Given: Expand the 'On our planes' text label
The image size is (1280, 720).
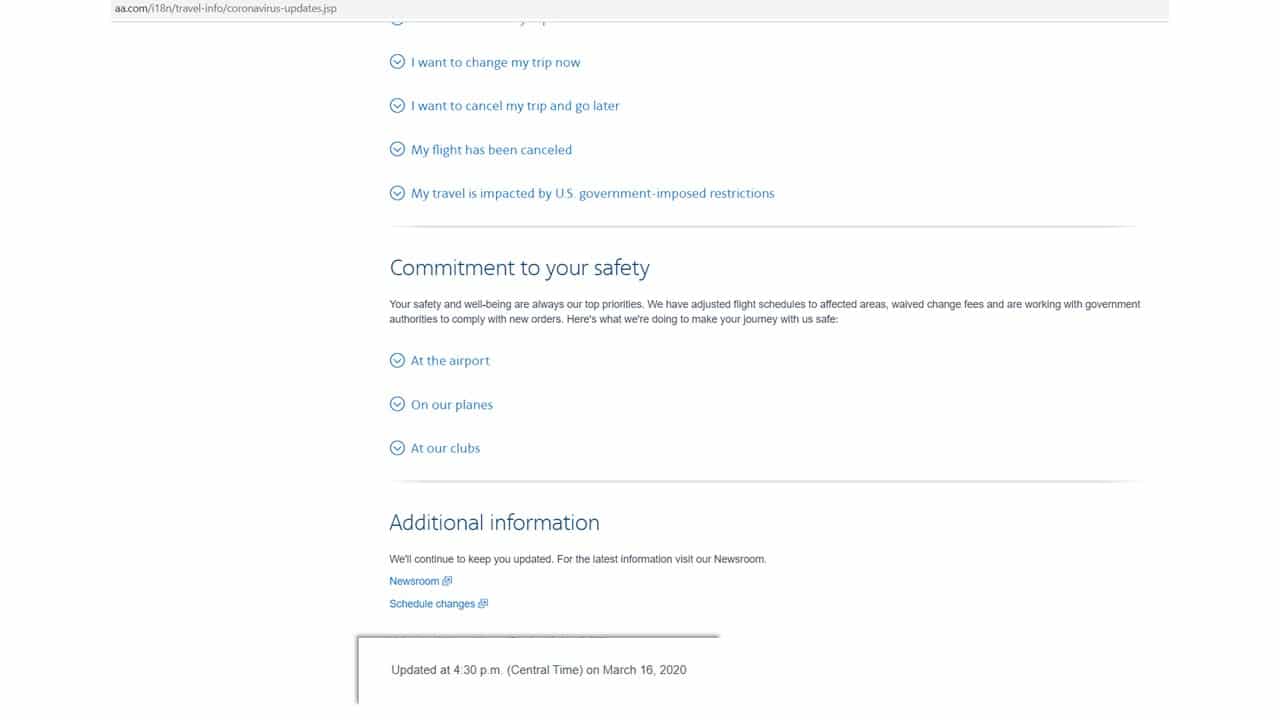Looking at the screenshot, I should [451, 405].
